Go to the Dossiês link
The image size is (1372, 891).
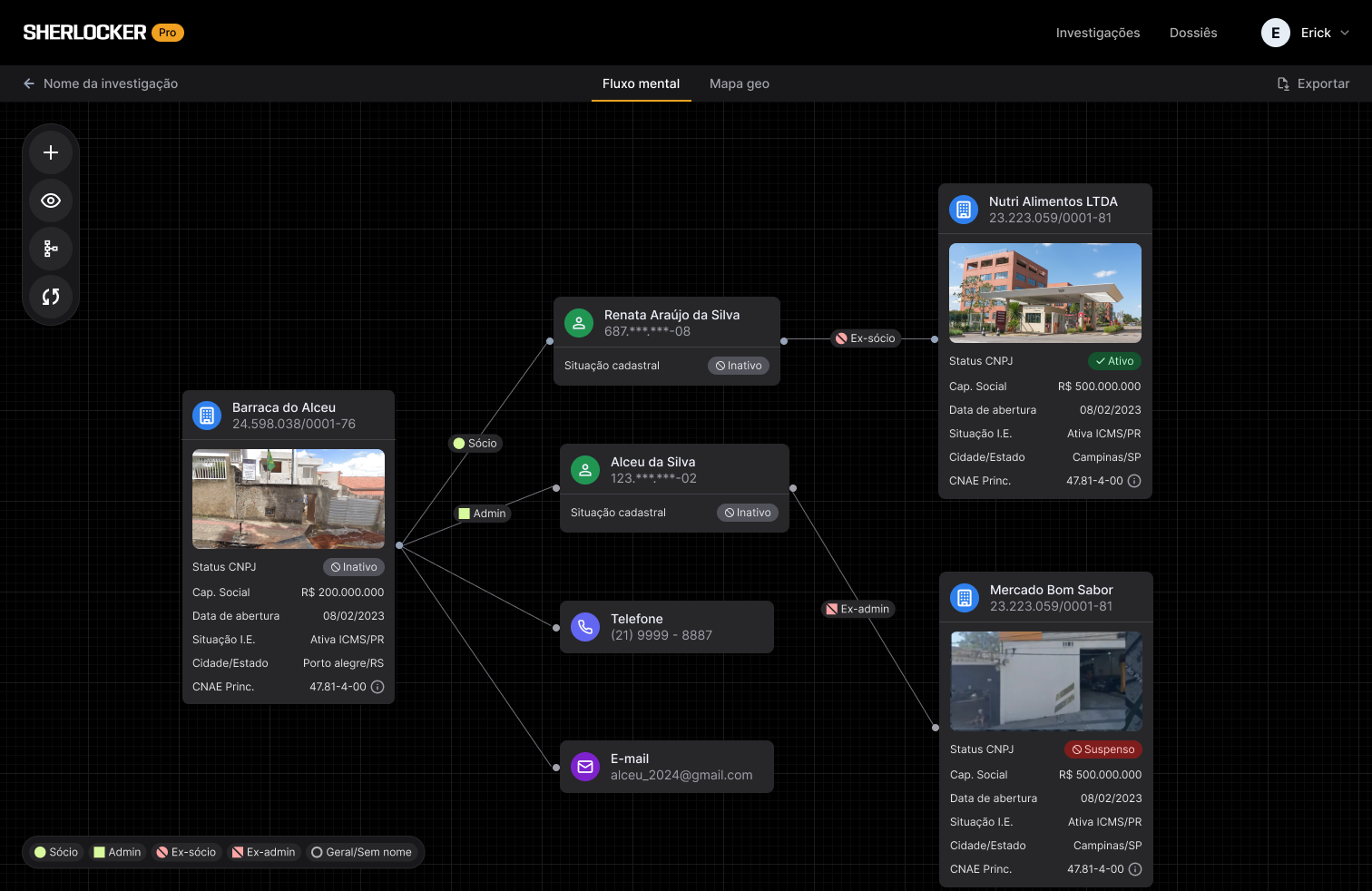(x=1192, y=33)
